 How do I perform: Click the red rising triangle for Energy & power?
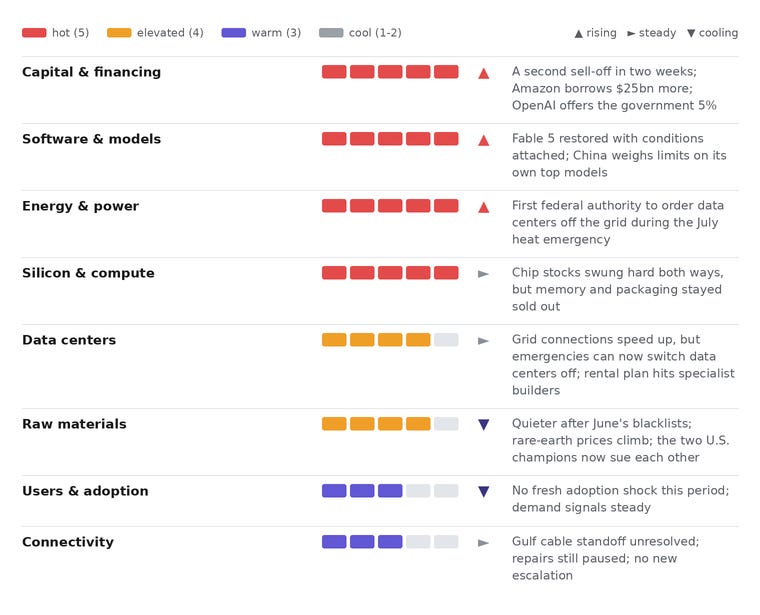click(483, 207)
